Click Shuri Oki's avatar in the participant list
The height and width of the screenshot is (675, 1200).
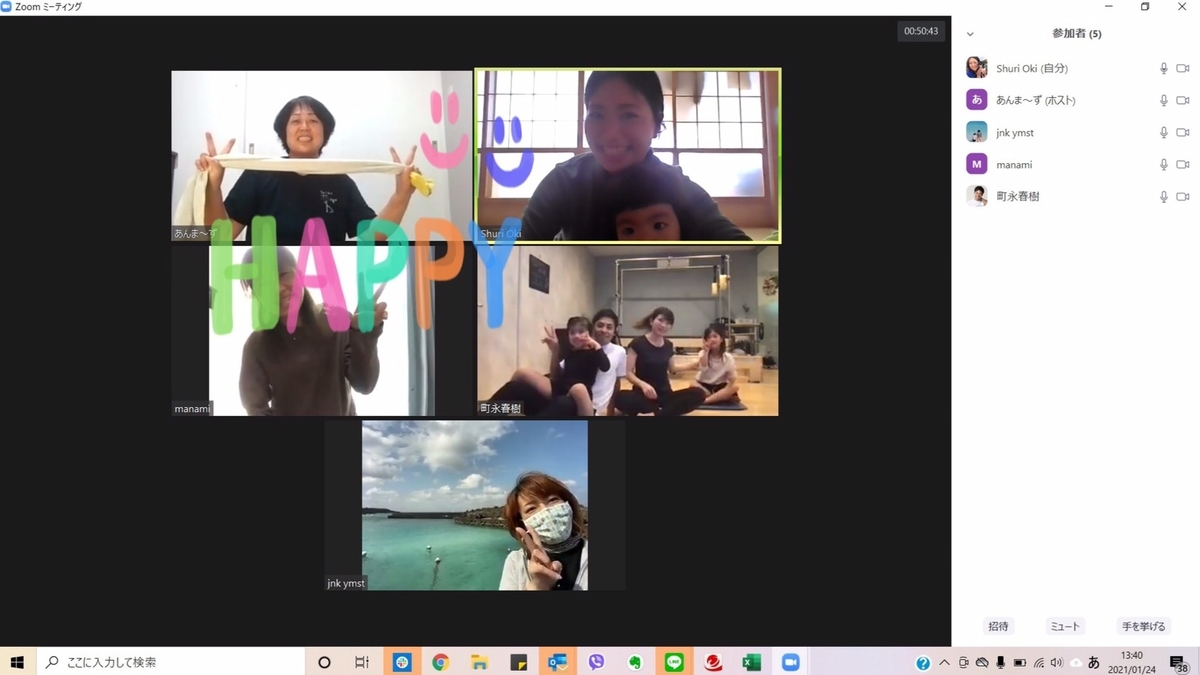coord(977,68)
